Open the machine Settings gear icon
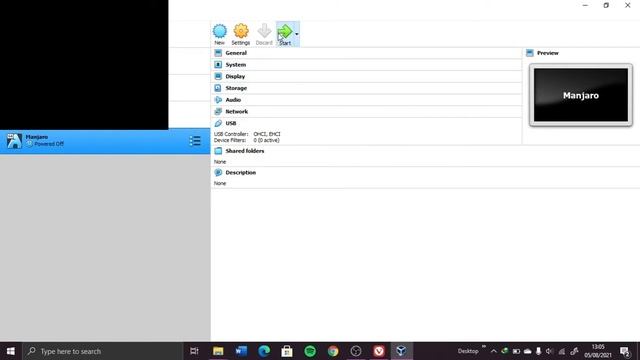Viewport: 640px width, 360px height. point(241,31)
